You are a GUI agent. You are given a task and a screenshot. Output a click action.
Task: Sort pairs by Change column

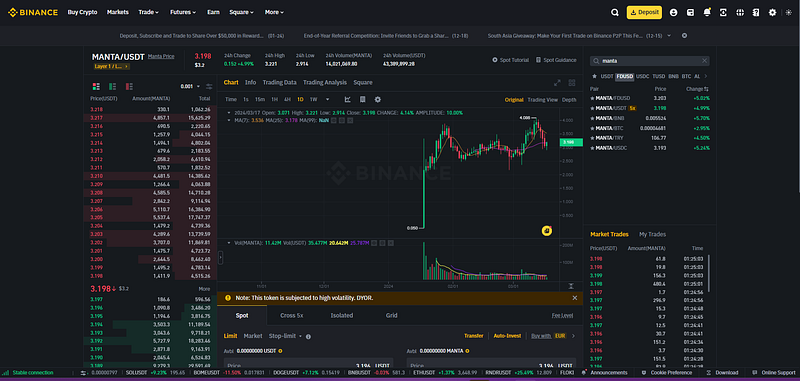coord(697,89)
